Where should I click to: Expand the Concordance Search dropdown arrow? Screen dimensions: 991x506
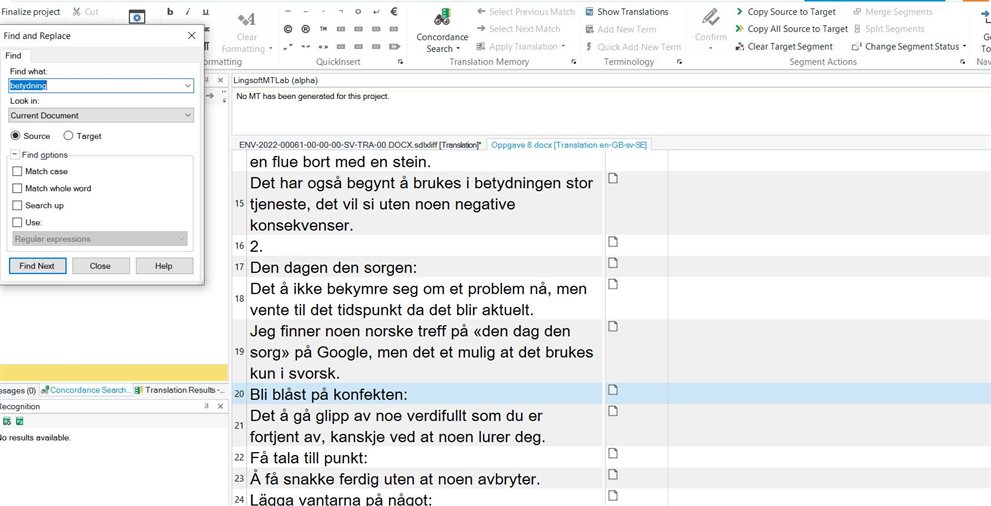point(457,49)
